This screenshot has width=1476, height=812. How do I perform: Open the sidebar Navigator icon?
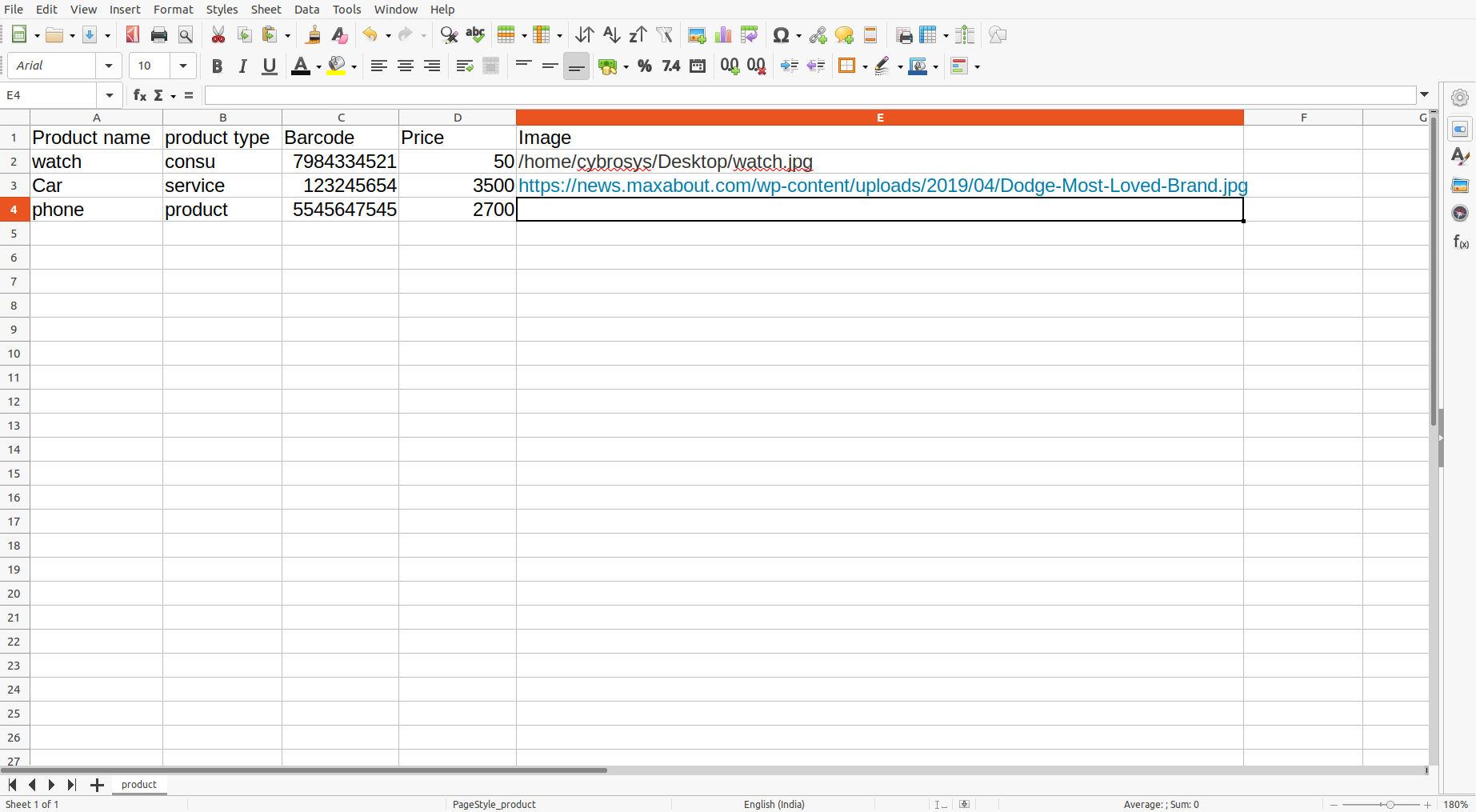(1460, 213)
